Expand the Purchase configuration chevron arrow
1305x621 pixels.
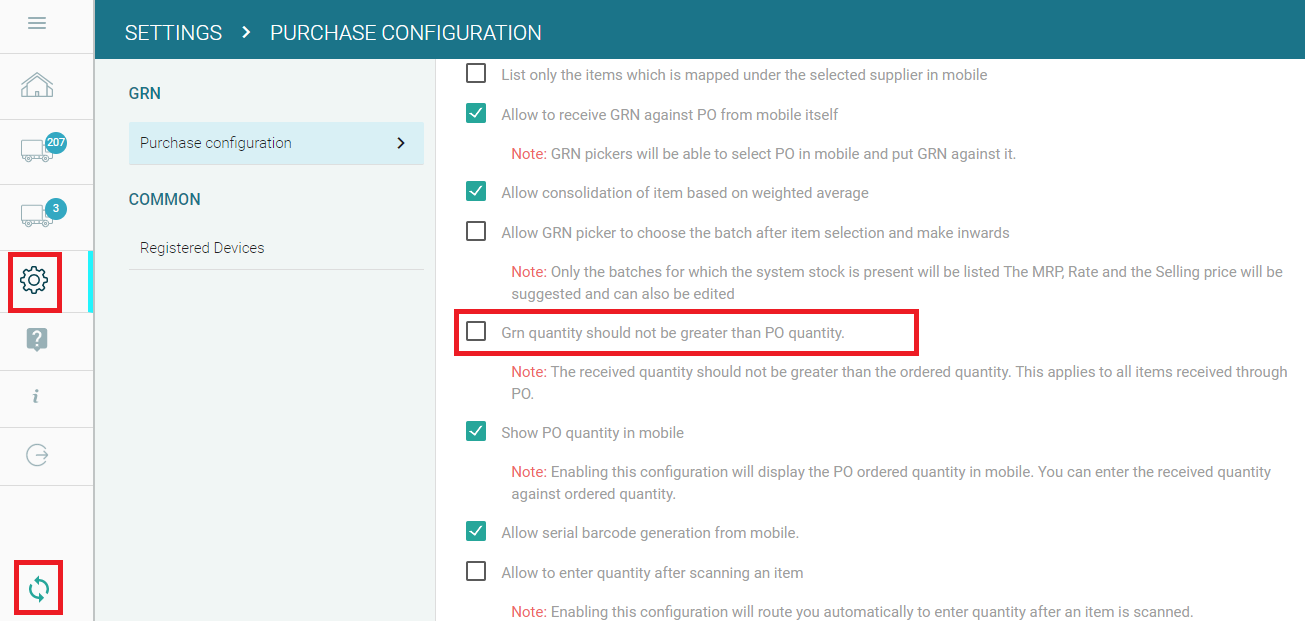[401, 143]
